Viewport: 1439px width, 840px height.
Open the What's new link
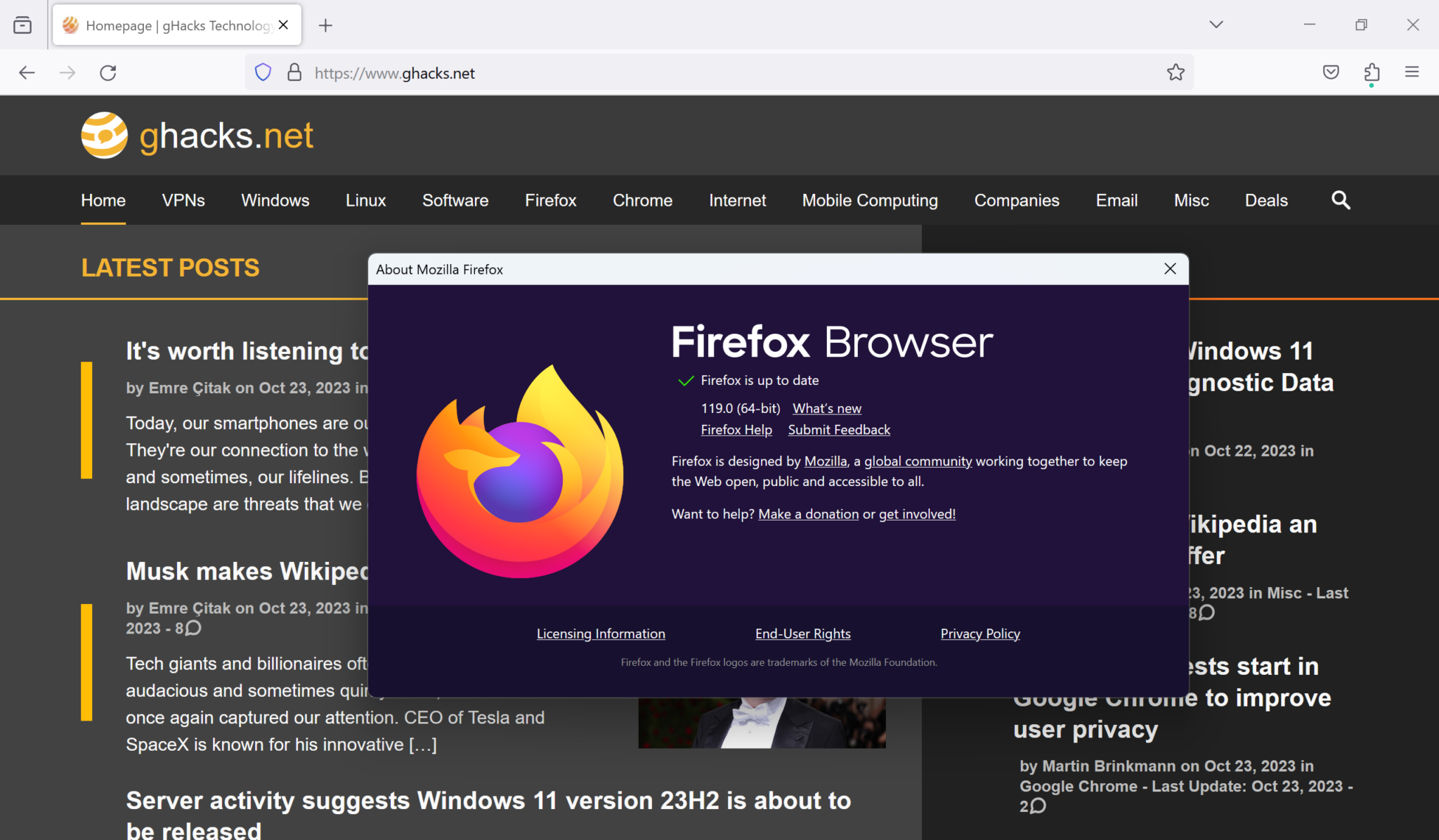[826, 408]
